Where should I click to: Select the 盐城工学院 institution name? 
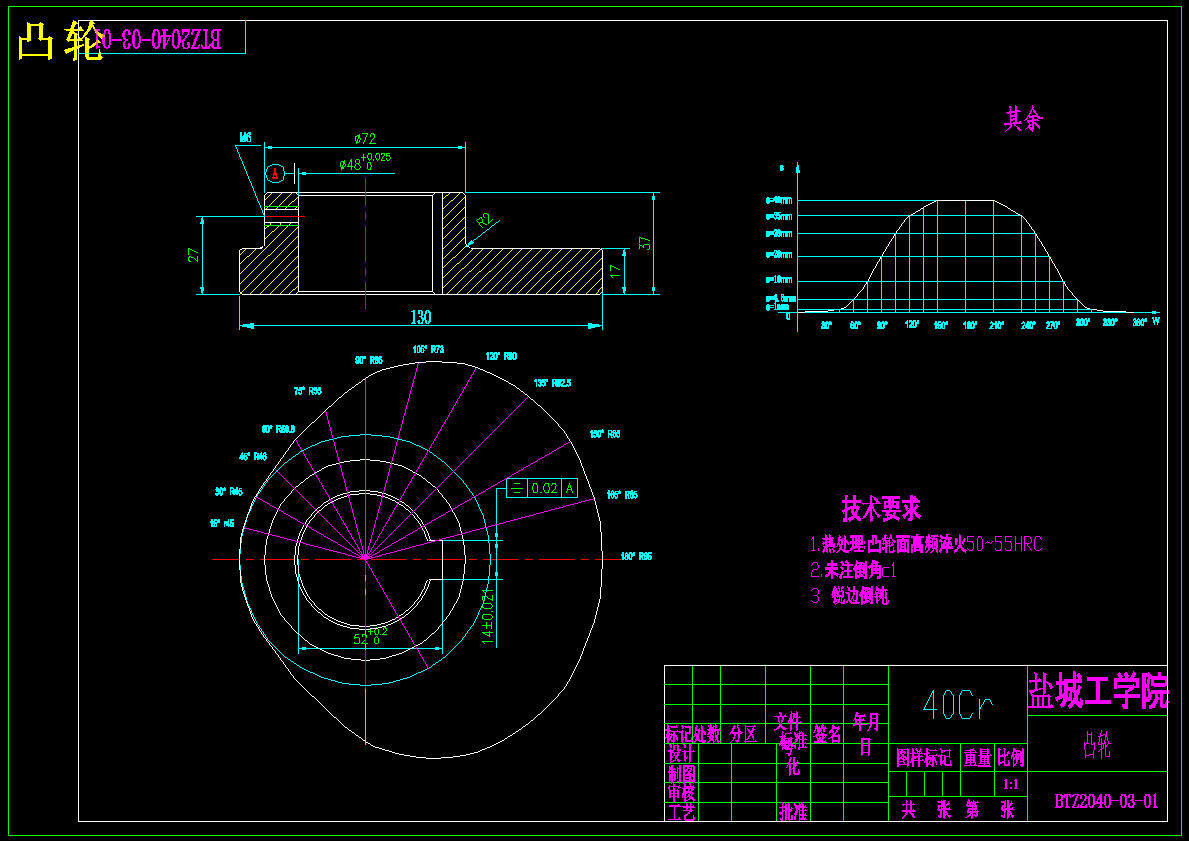coord(1097,692)
